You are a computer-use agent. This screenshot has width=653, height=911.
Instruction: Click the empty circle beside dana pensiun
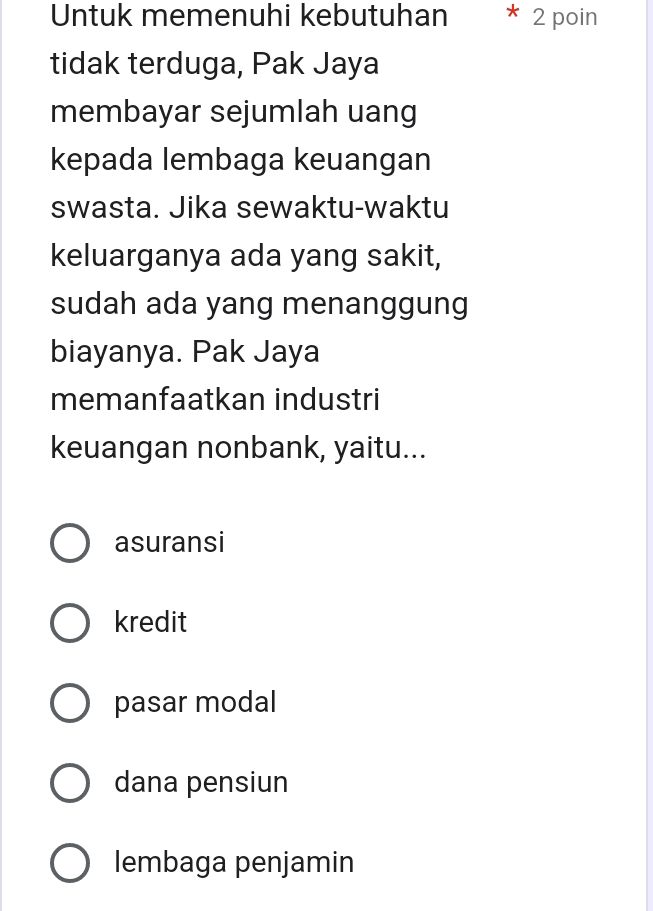coord(70,782)
